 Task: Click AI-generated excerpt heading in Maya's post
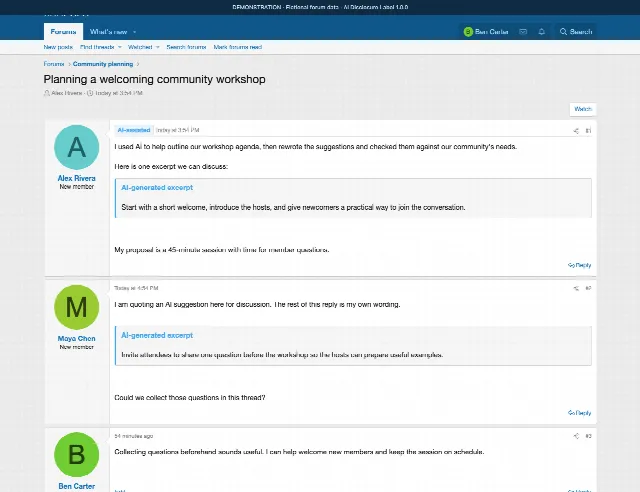click(x=157, y=335)
